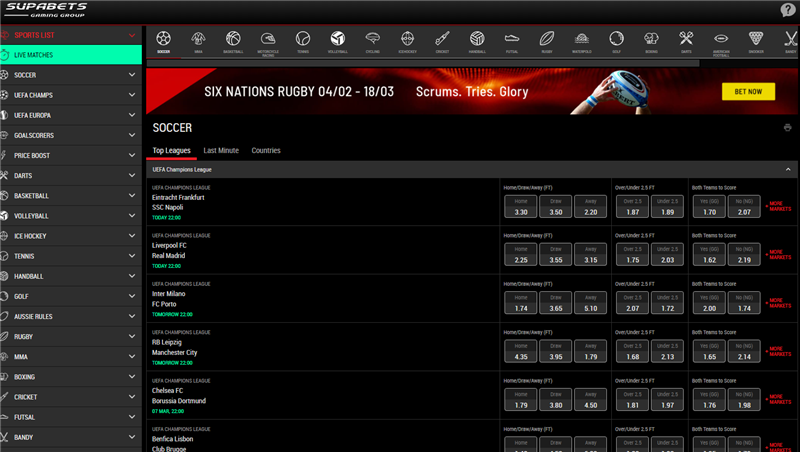Viewport: 800px width, 452px height.
Task: Select Away 1.79 for Manchester City
Action: click(590, 351)
